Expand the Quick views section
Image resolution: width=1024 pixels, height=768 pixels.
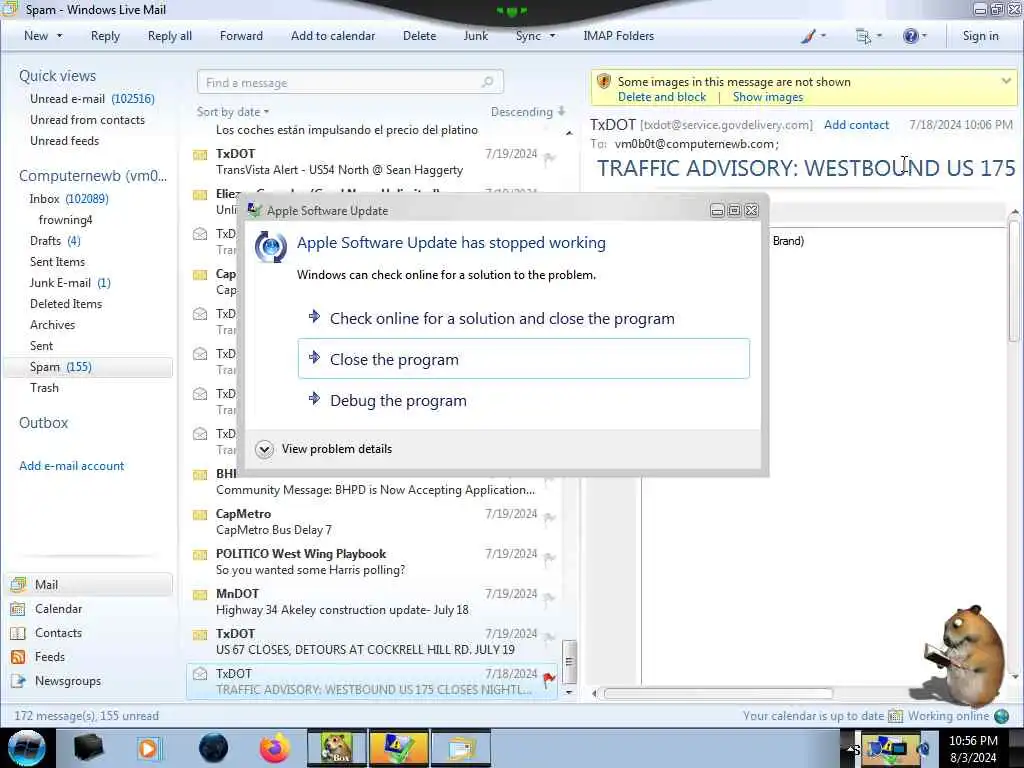[57, 76]
